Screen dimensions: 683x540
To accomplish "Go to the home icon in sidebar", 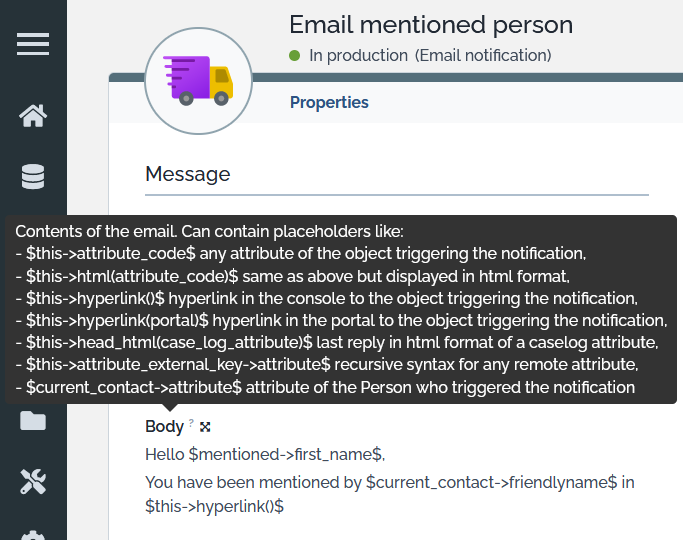I will coord(33,116).
